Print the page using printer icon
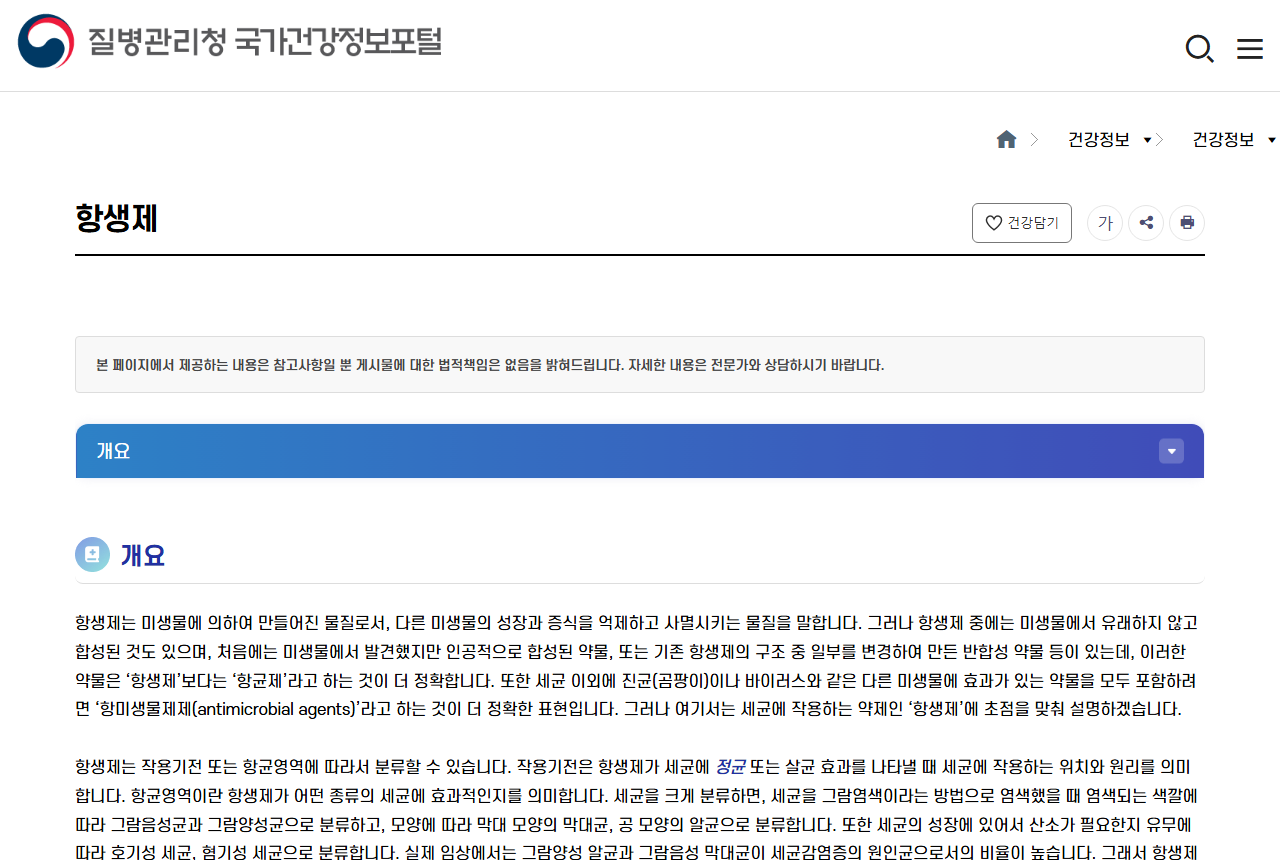This screenshot has height=860, width=1280. click(x=1187, y=223)
